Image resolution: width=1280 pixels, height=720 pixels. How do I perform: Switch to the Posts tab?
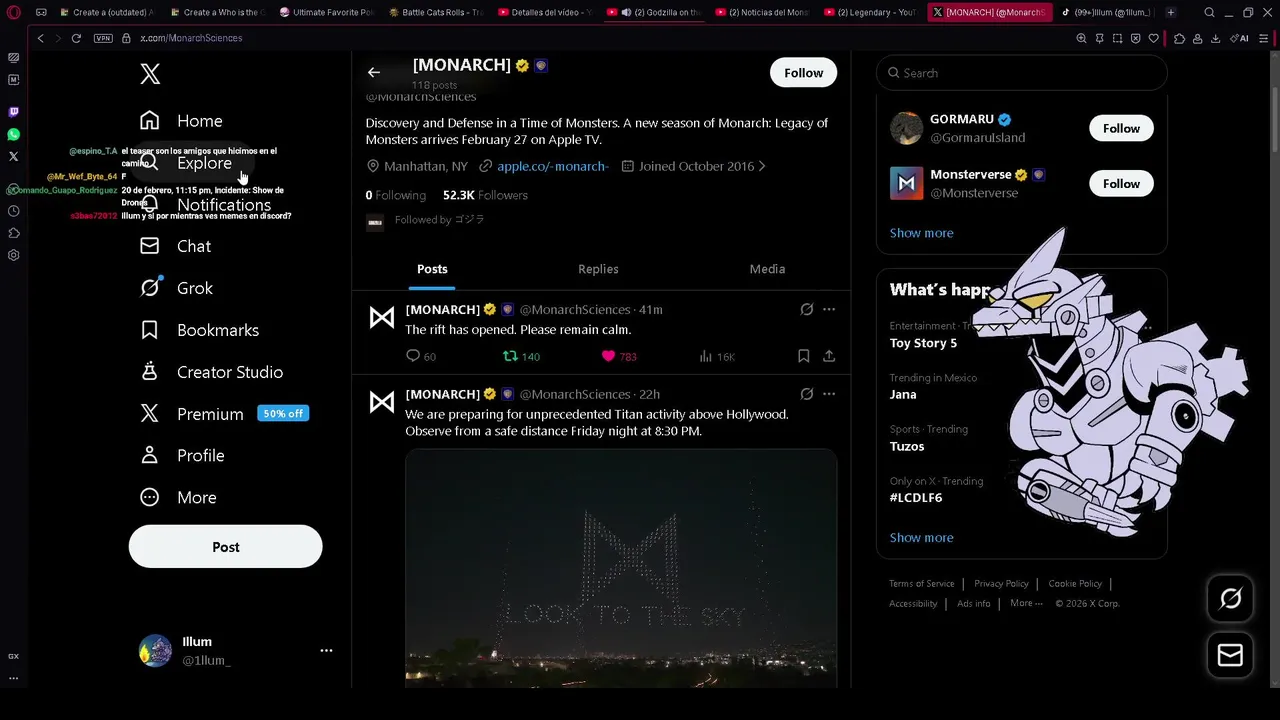pos(432,269)
